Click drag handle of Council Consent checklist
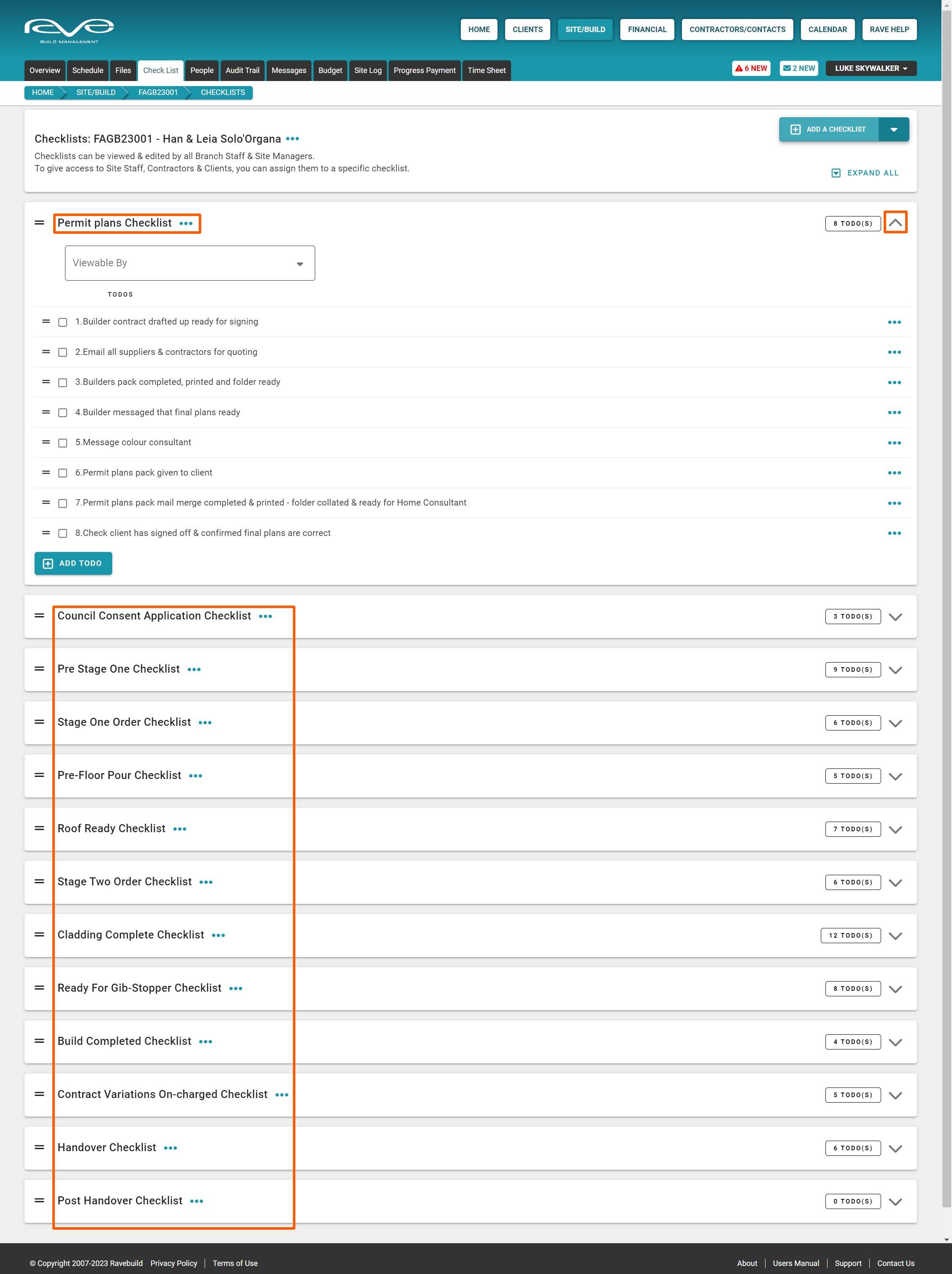This screenshot has width=952, height=1274. coord(39,616)
